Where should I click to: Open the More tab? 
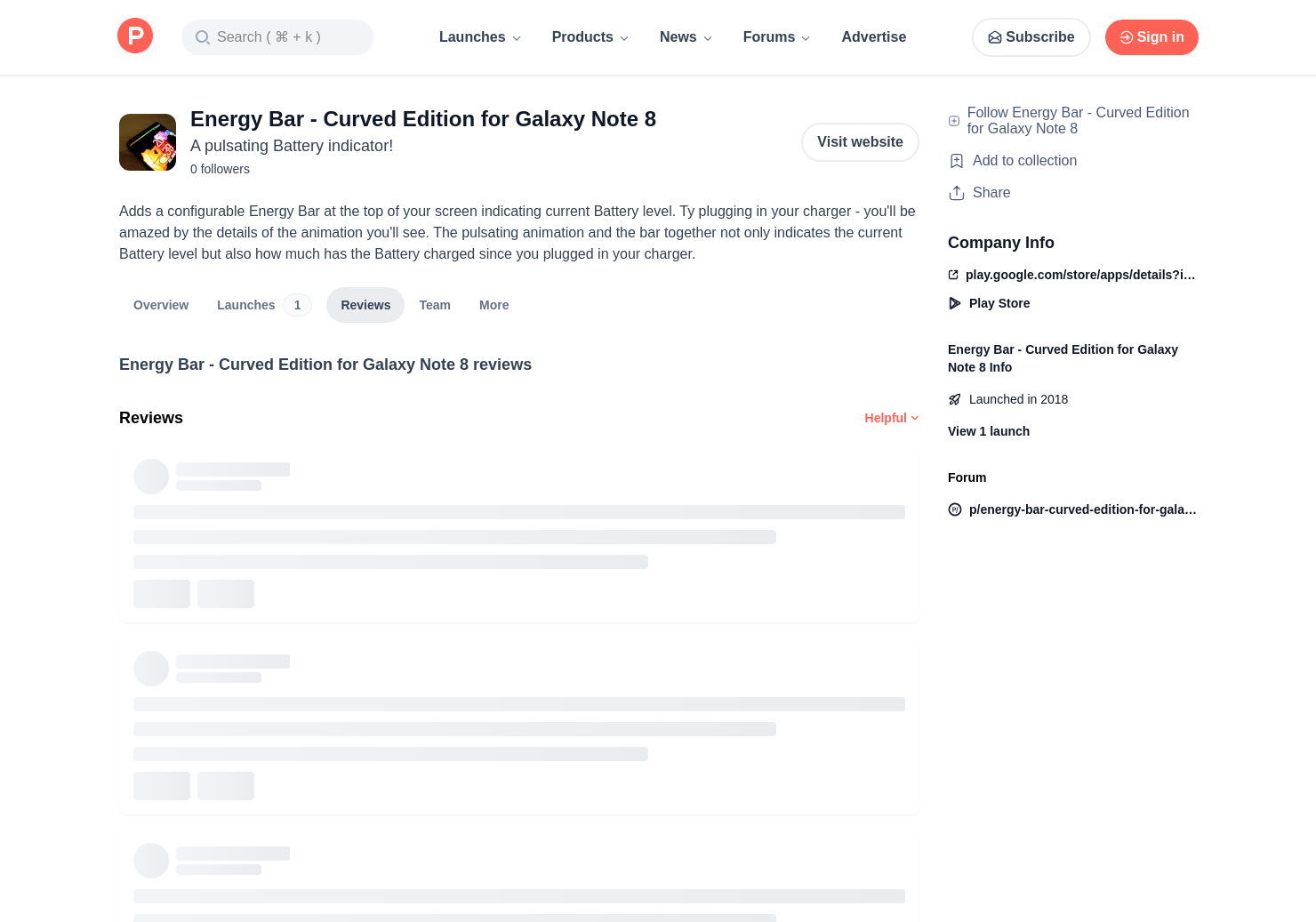494,305
